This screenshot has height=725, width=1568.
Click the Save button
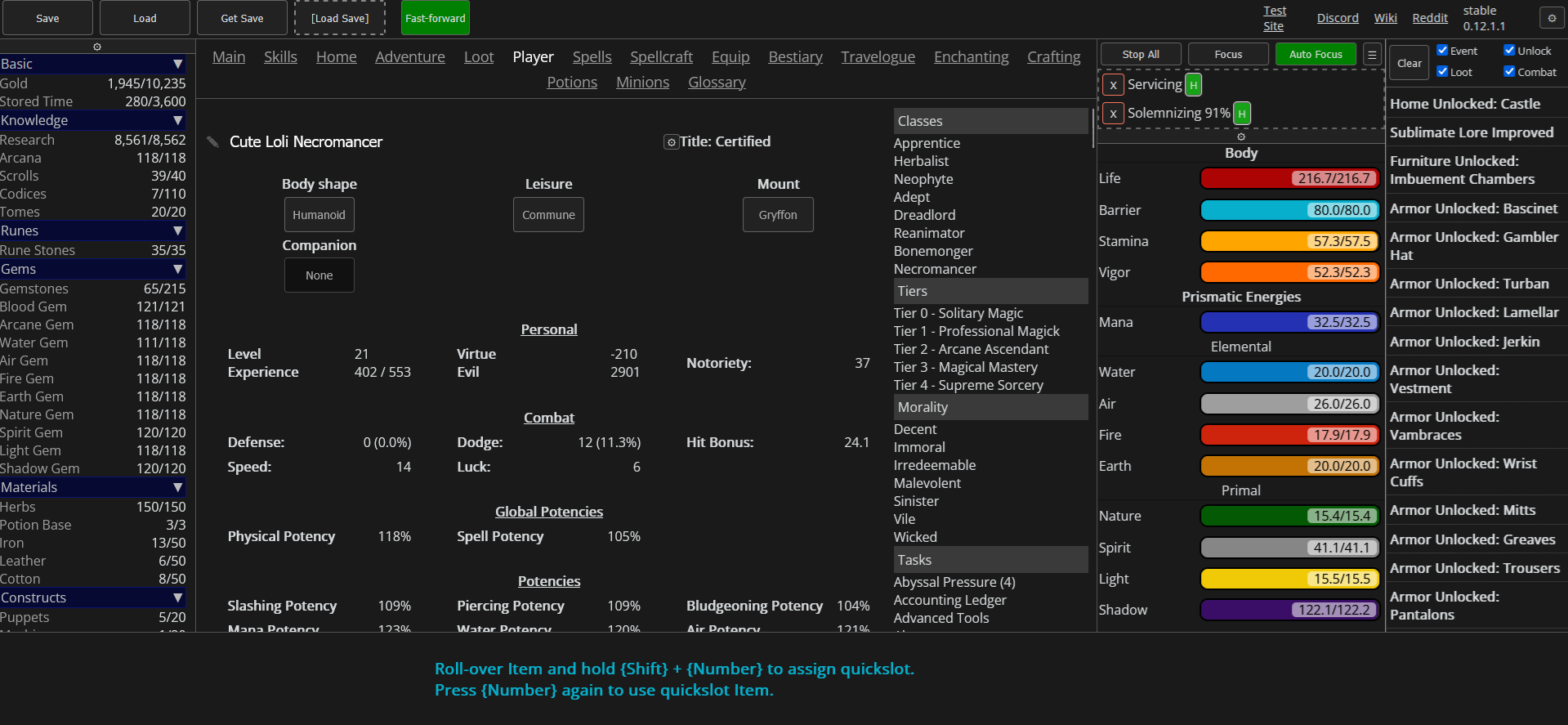(47, 18)
